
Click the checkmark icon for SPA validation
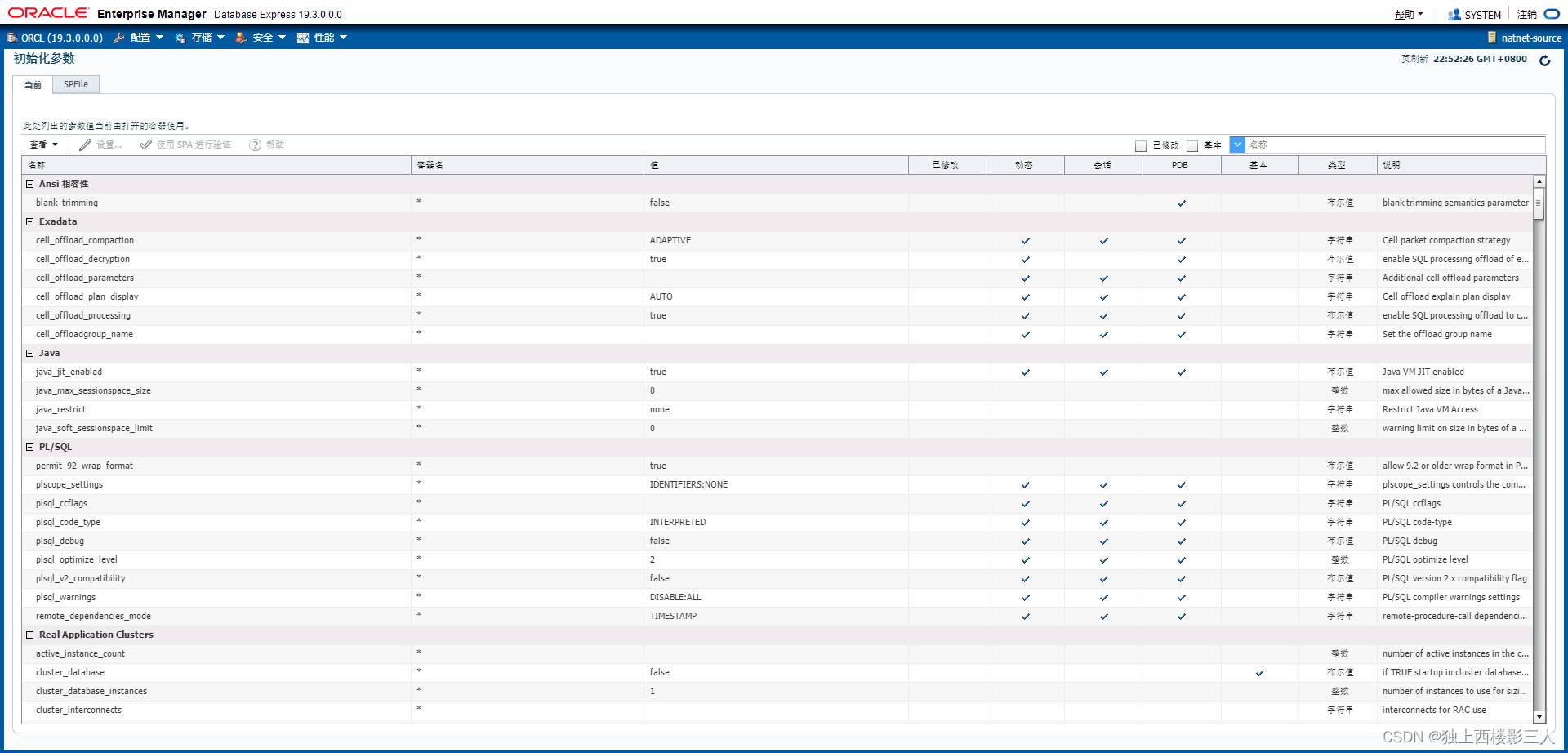[145, 145]
